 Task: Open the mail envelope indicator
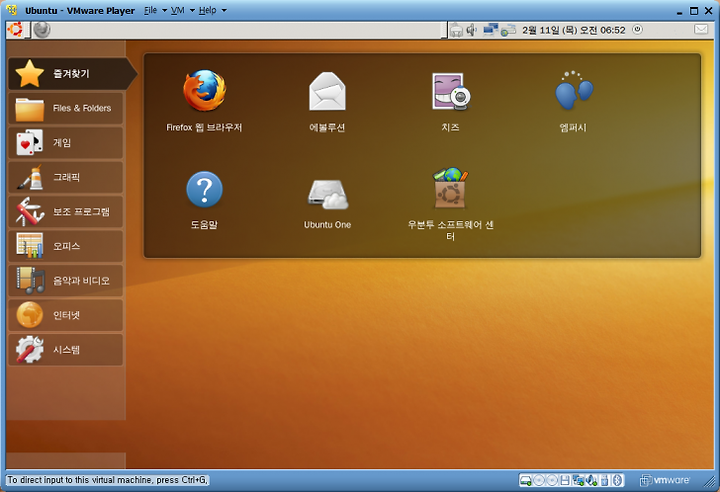(701, 30)
